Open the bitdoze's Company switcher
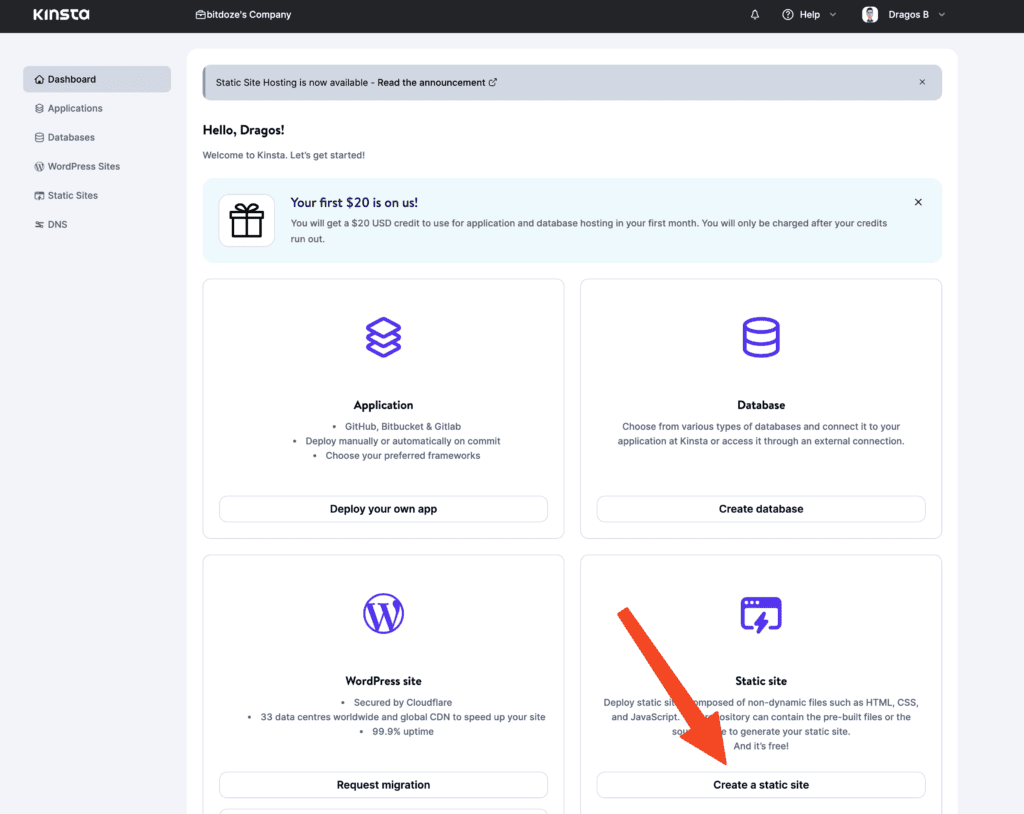The width and height of the screenshot is (1024, 814). 244,14
